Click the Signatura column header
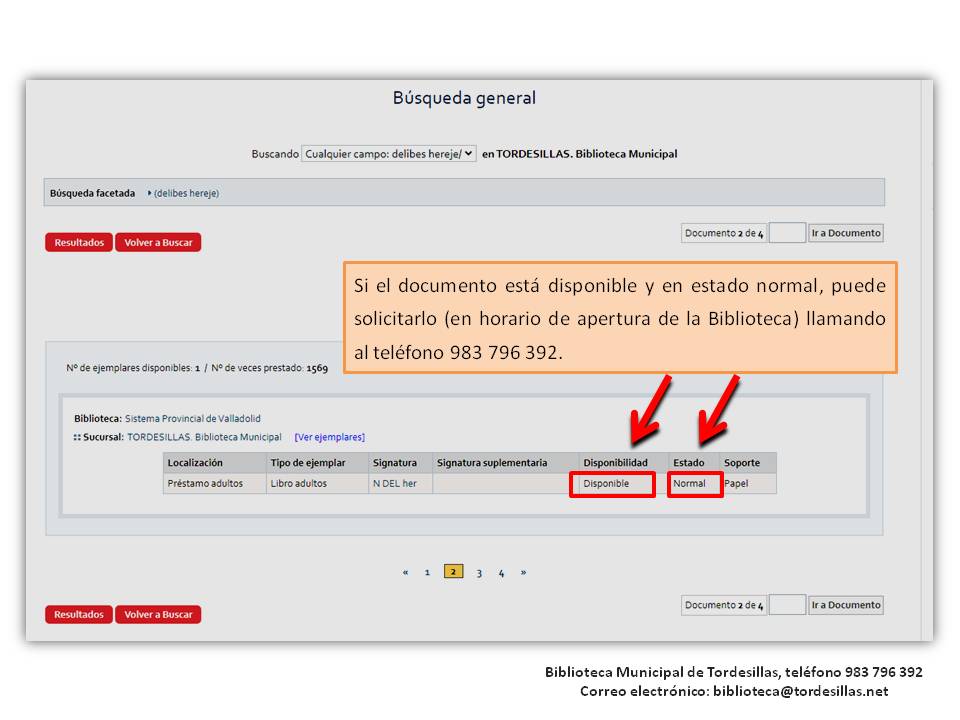This screenshot has height=720, width=960. (x=400, y=463)
